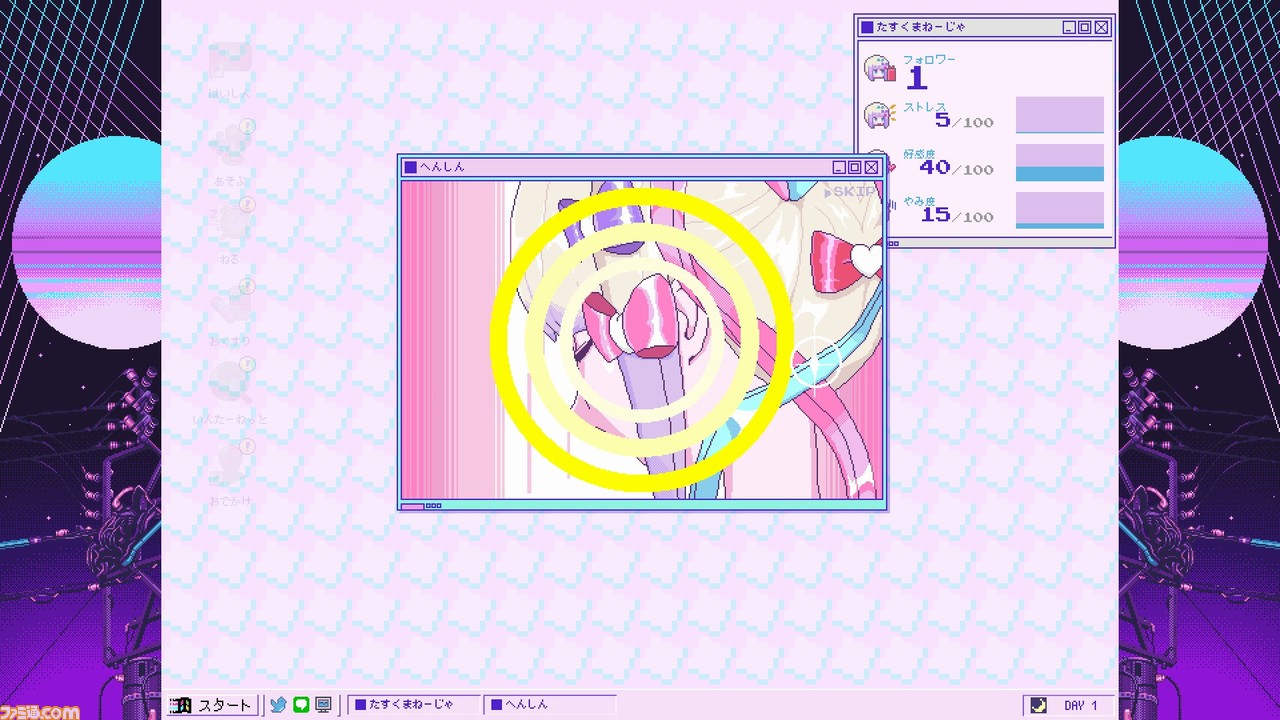Open the スタート menu button
Viewport: 1280px width, 720px height.
[x=211, y=705]
